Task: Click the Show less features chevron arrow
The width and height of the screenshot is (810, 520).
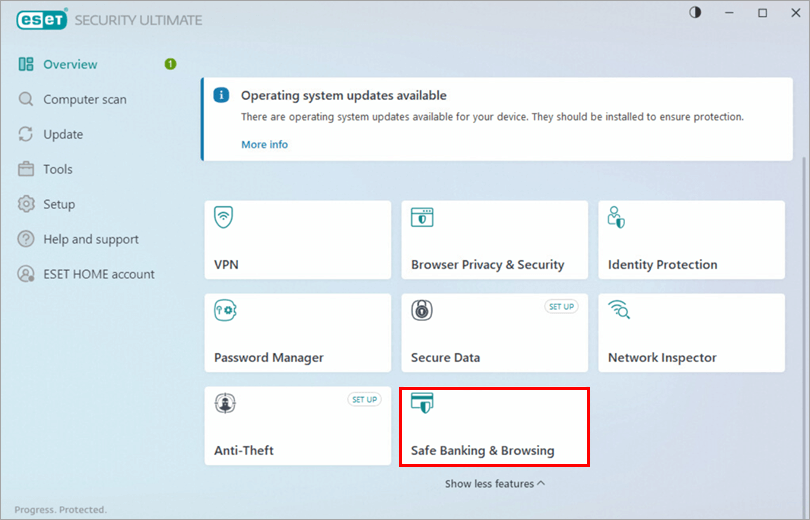Action: 541,483
